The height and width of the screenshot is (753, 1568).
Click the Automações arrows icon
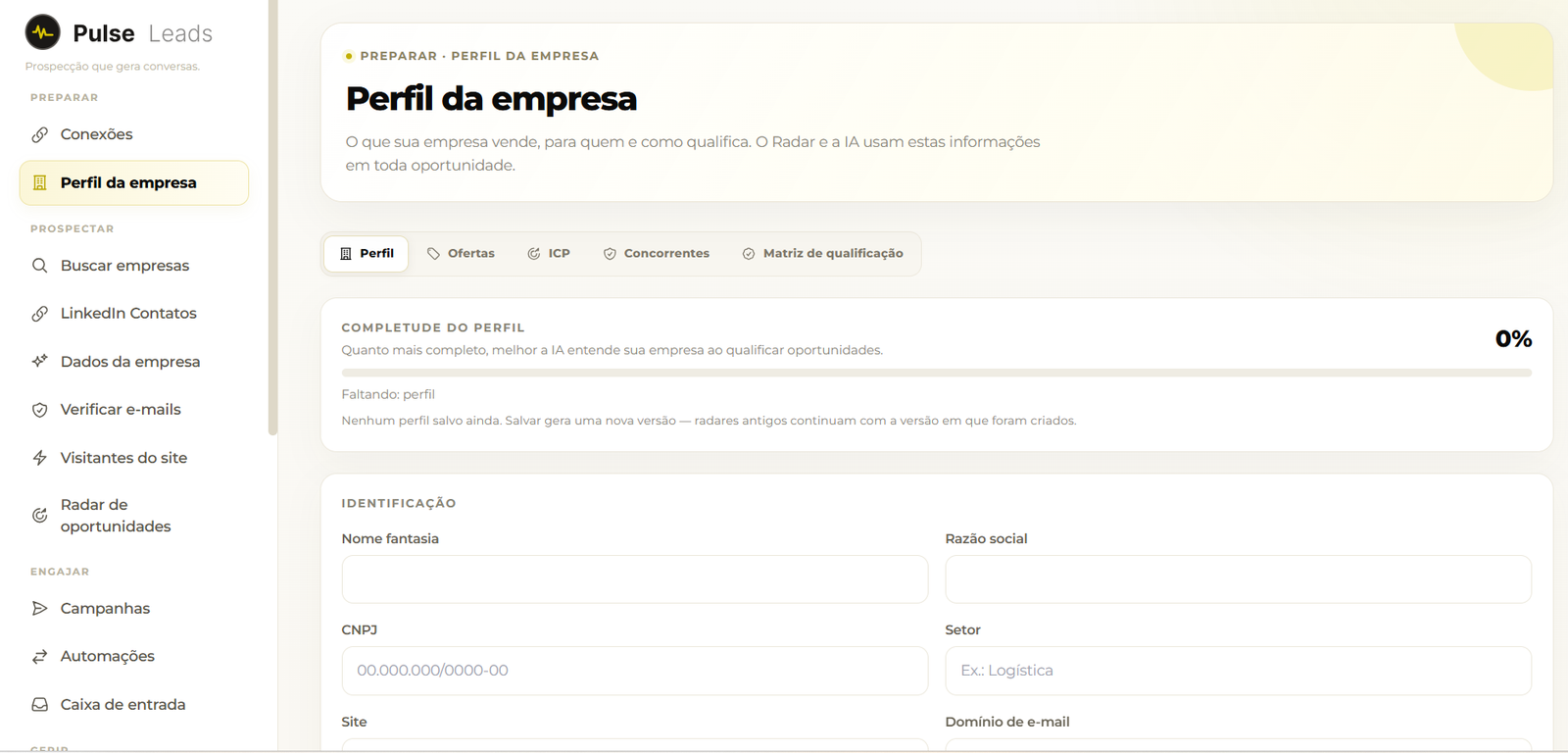click(x=40, y=657)
